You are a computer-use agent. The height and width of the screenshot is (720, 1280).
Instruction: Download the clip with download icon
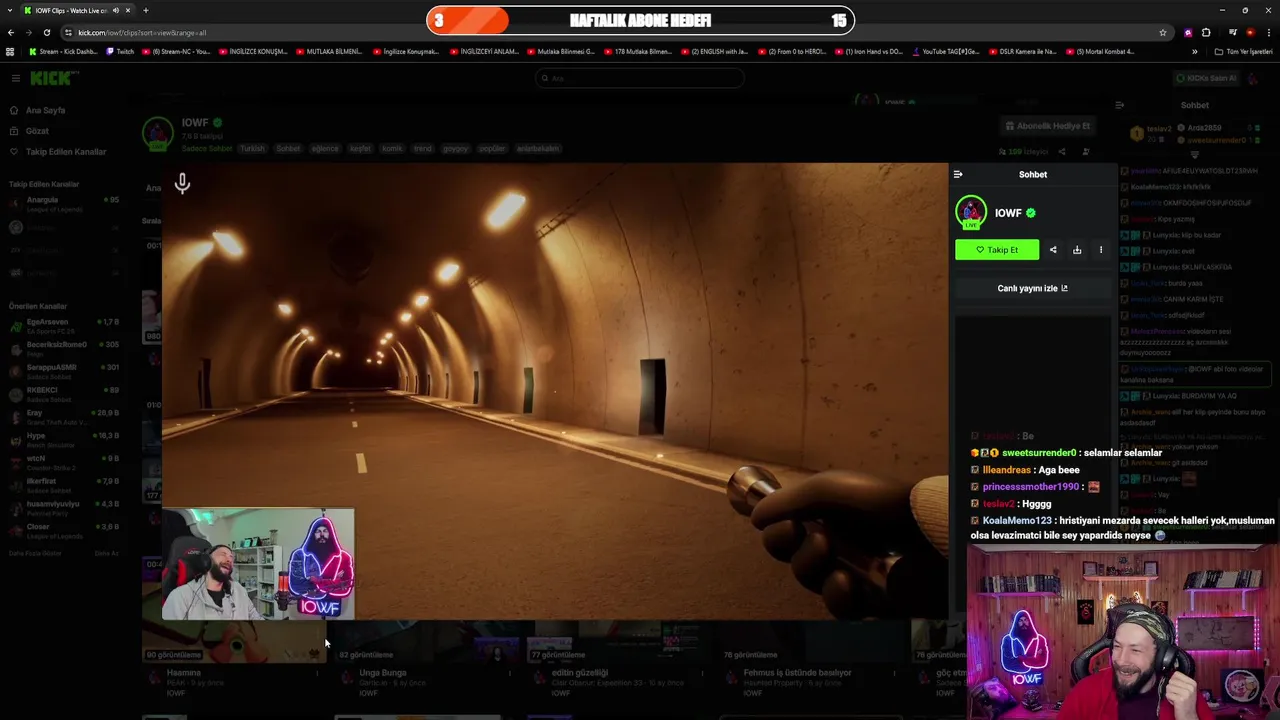pyautogui.click(x=1077, y=250)
